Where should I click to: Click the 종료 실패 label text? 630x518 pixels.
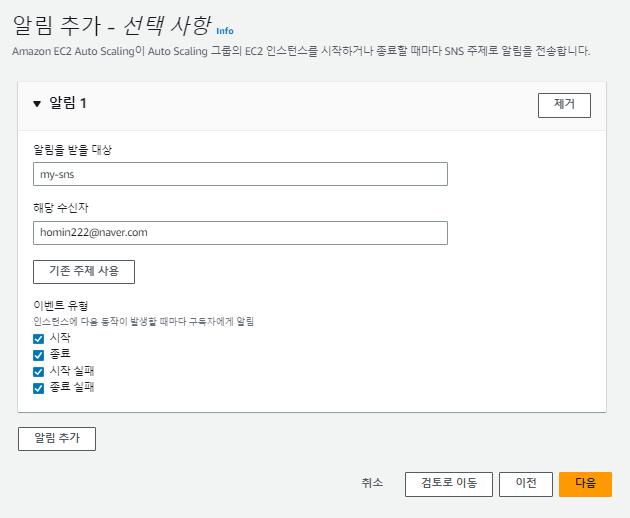point(72,387)
